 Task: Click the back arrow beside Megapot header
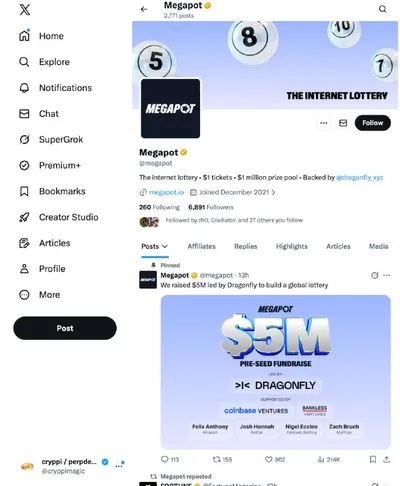(144, 9)
